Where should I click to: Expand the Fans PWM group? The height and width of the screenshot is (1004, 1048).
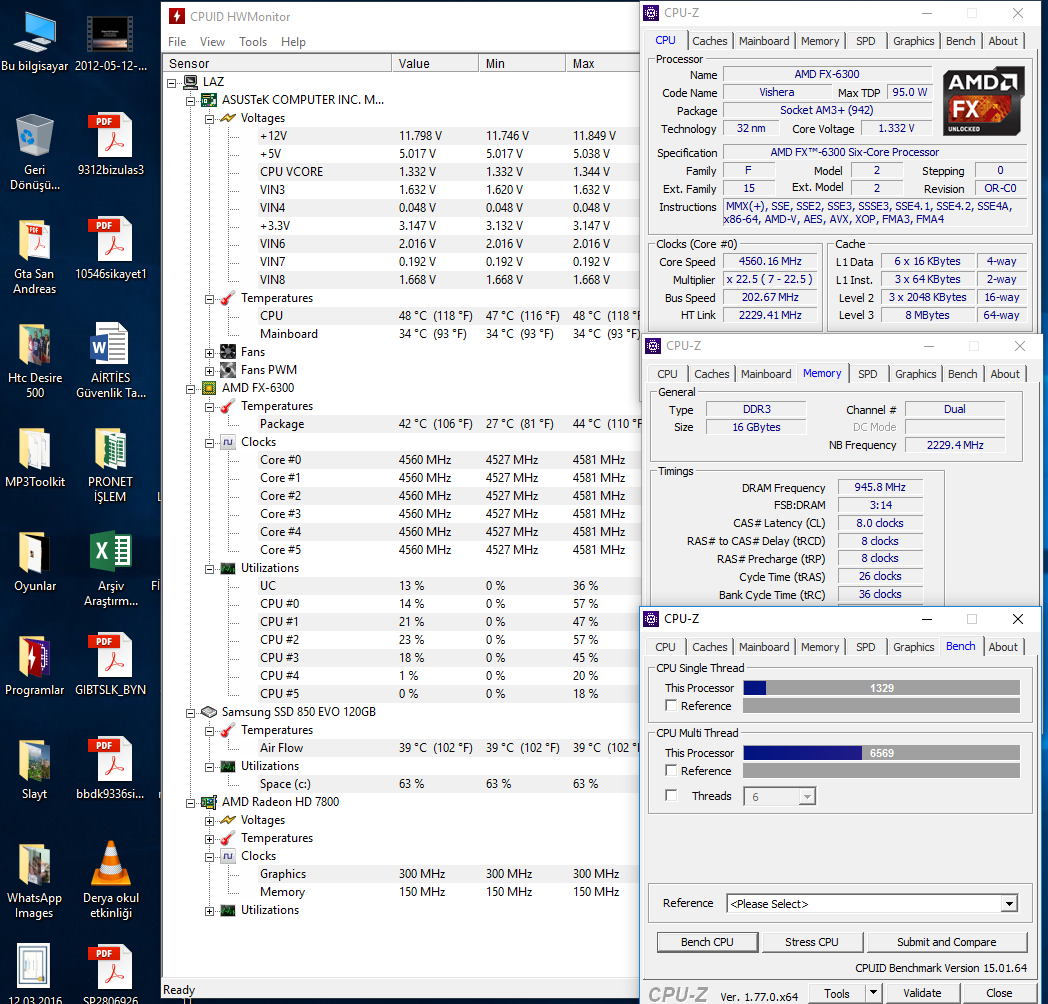[209, 371]
